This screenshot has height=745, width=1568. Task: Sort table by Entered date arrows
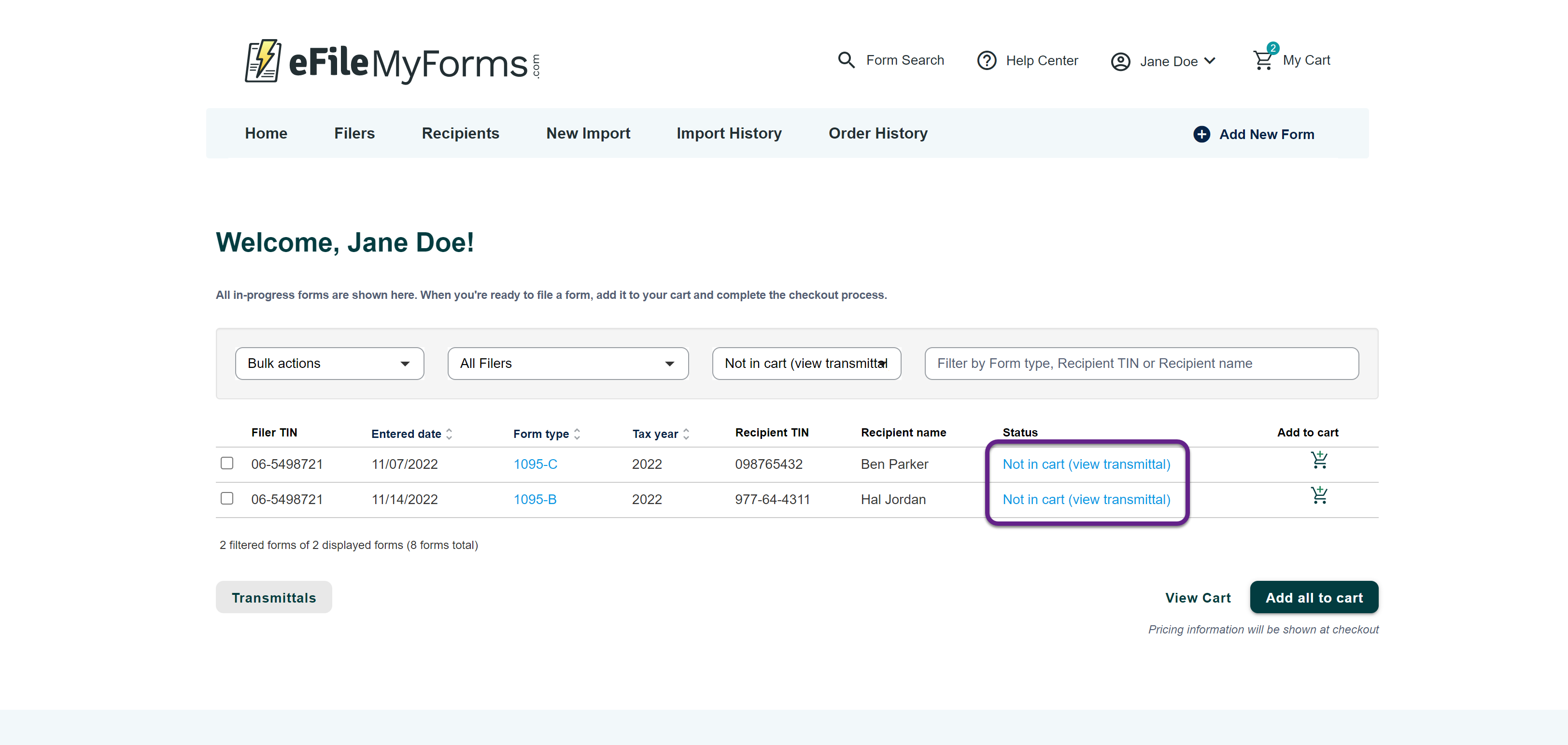[x=449, y=434]
